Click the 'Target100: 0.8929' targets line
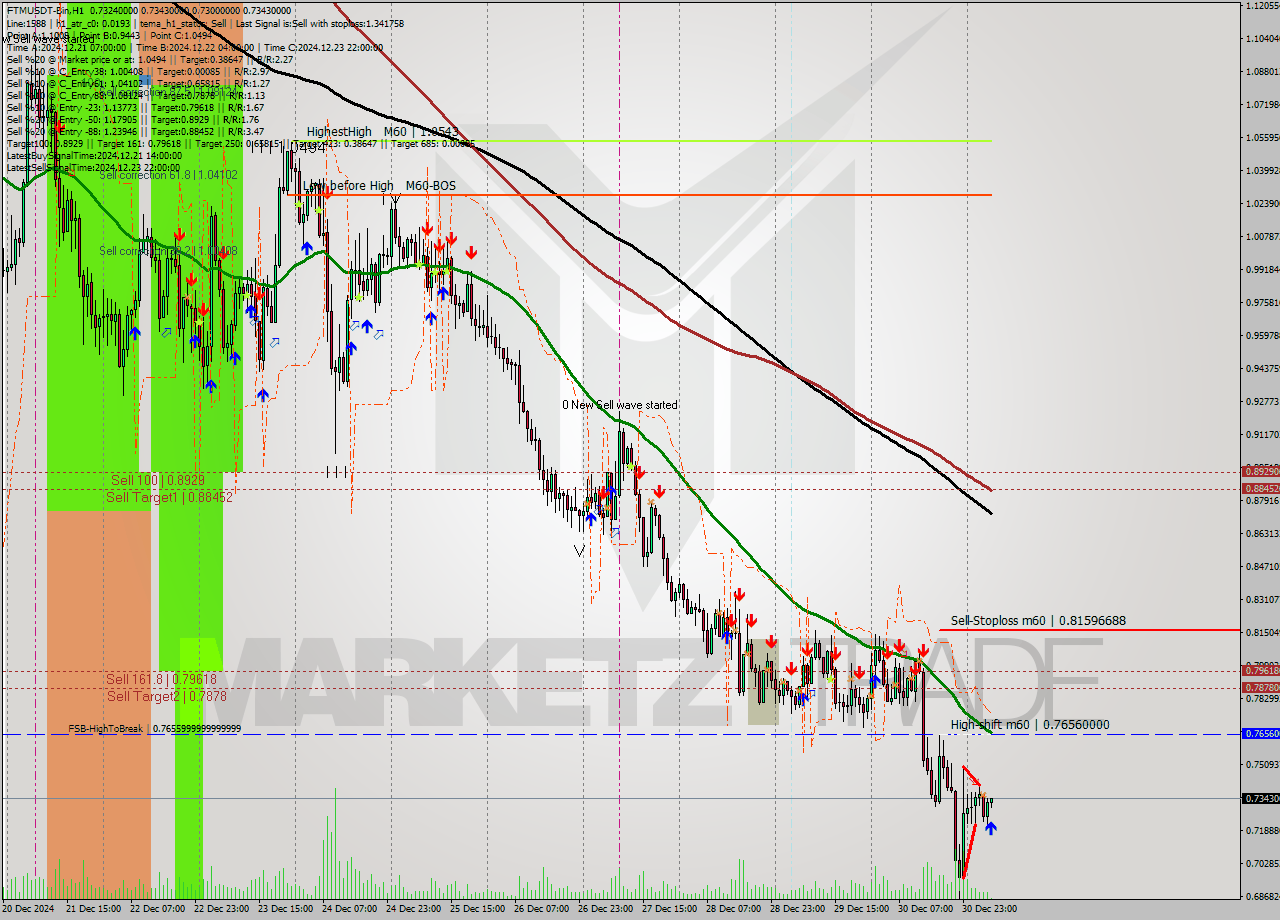The height and width of the screenshot is (920, 1280). (240, 143)
